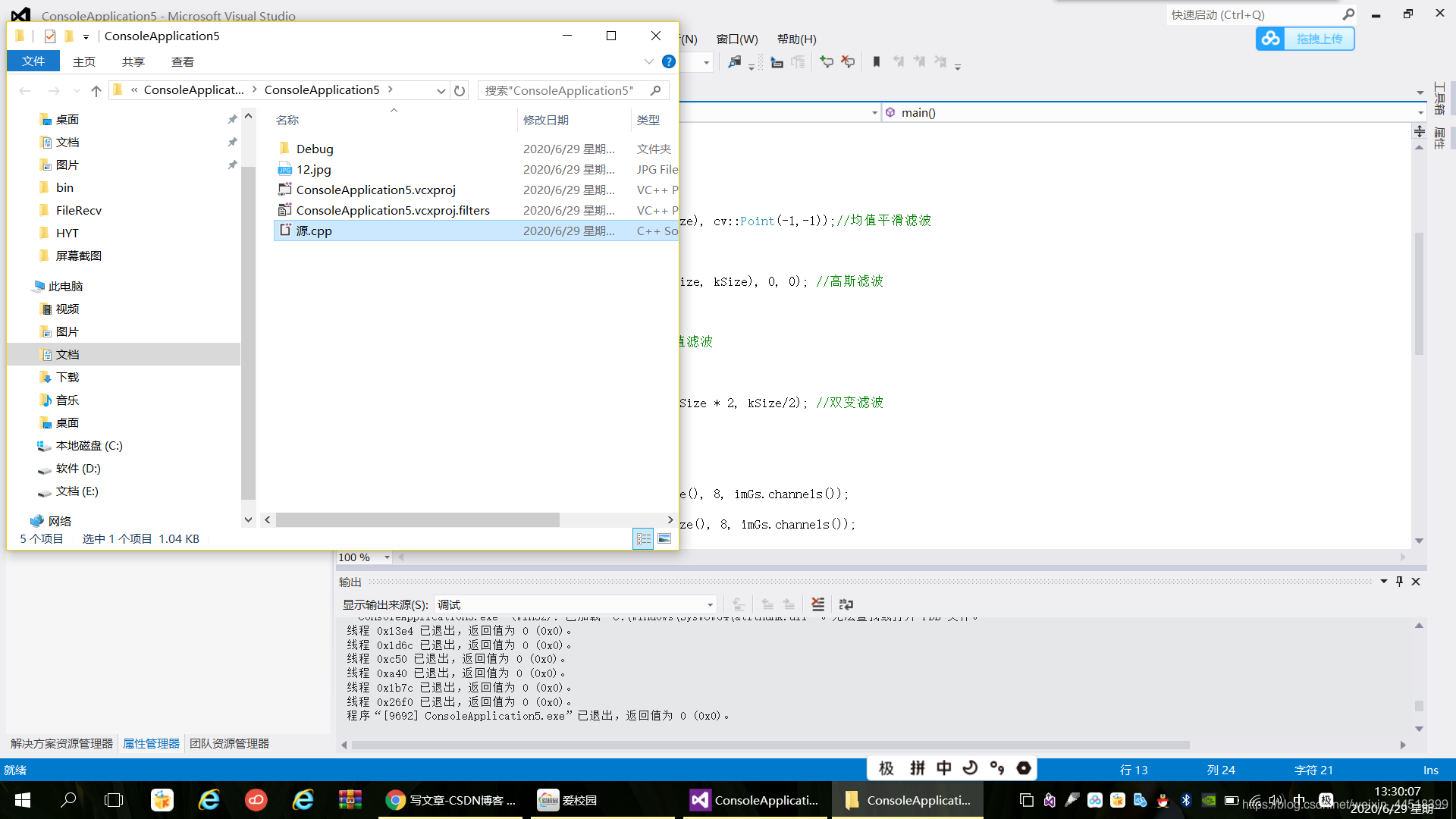Open 软件 (D:) drive
The width and height of the screenshot is (1456, 819).
pyautogui.click(x=78, y=468)
